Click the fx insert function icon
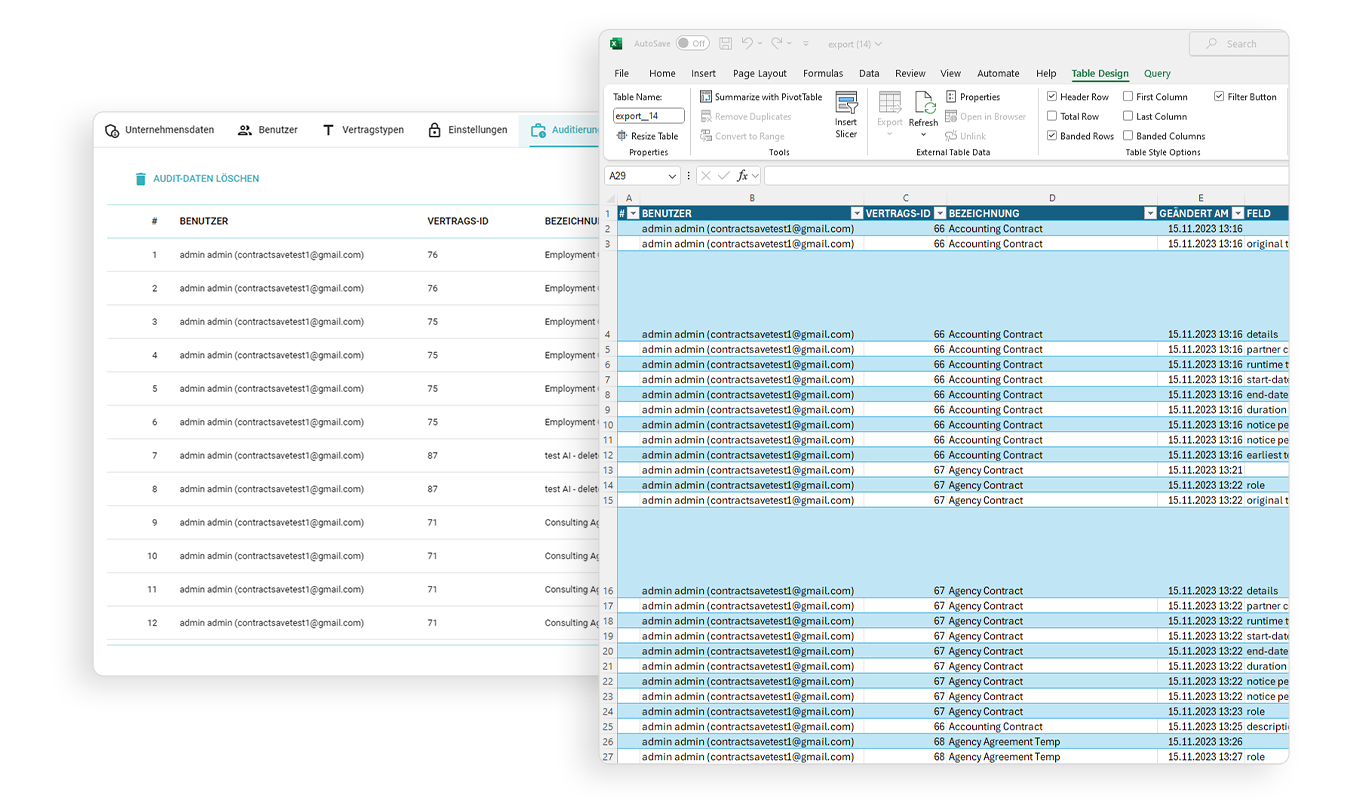This screenshot has height=812, width=1363. coord(742,176)
